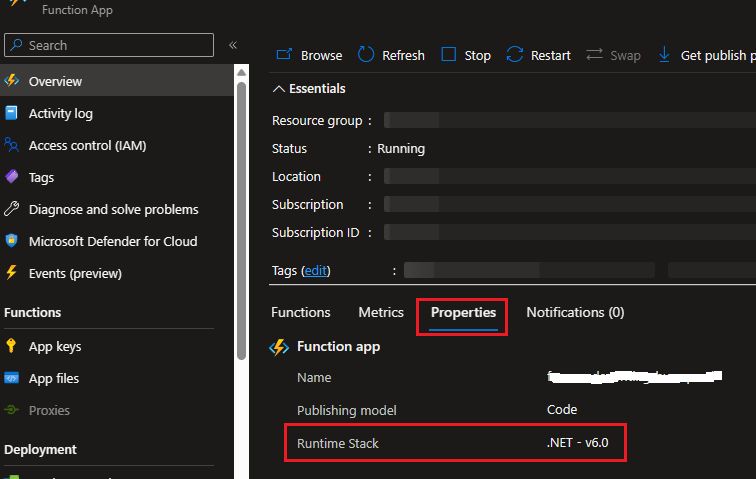Screen dimensions: 756x479
Task: Focus the sidebar Search field
Action: (x=109, y=45)
